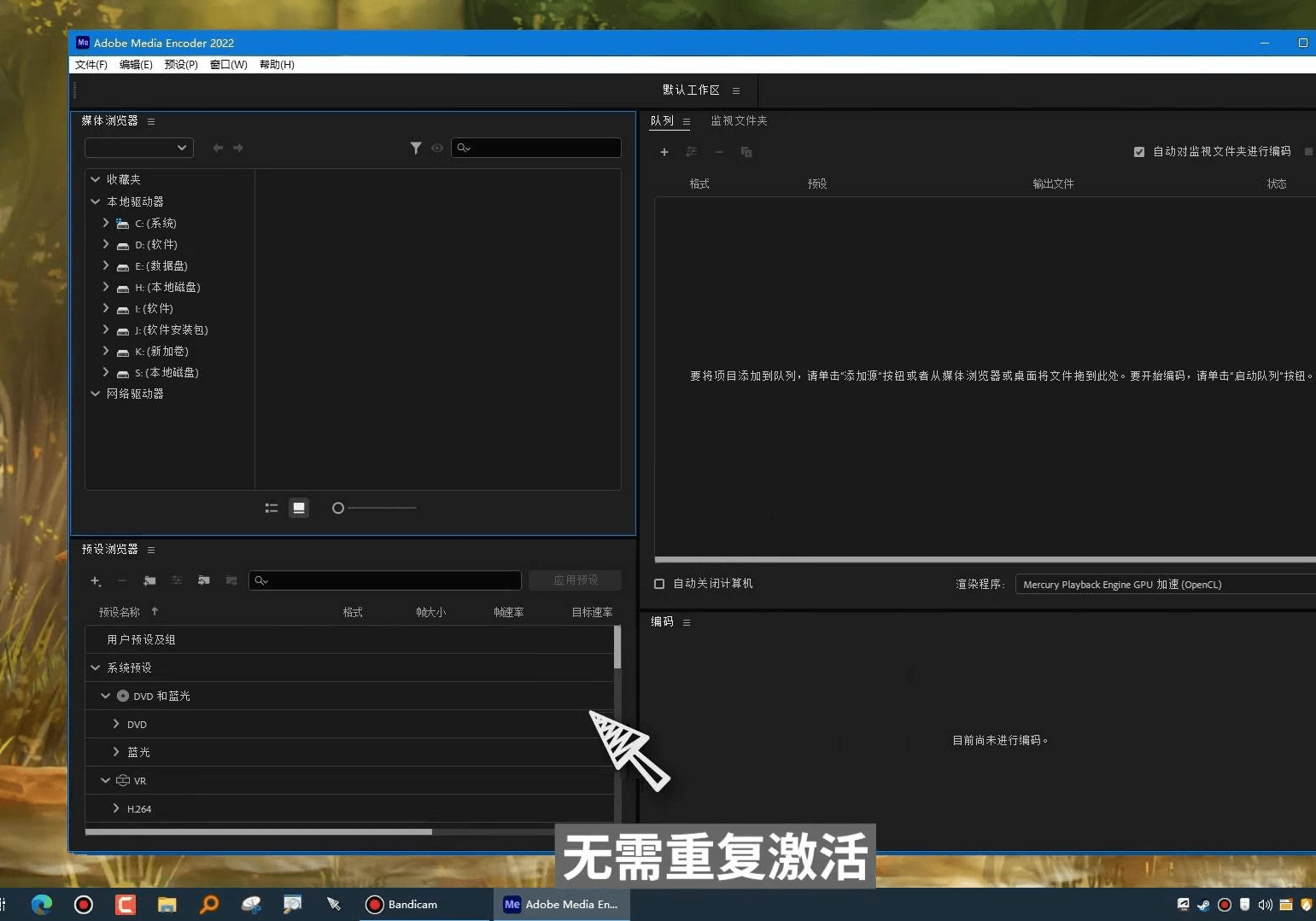Image resolution: width=1316 pixels, height=921 pixels.
Task: Click the 帧速率 column header
Action: 509,612
